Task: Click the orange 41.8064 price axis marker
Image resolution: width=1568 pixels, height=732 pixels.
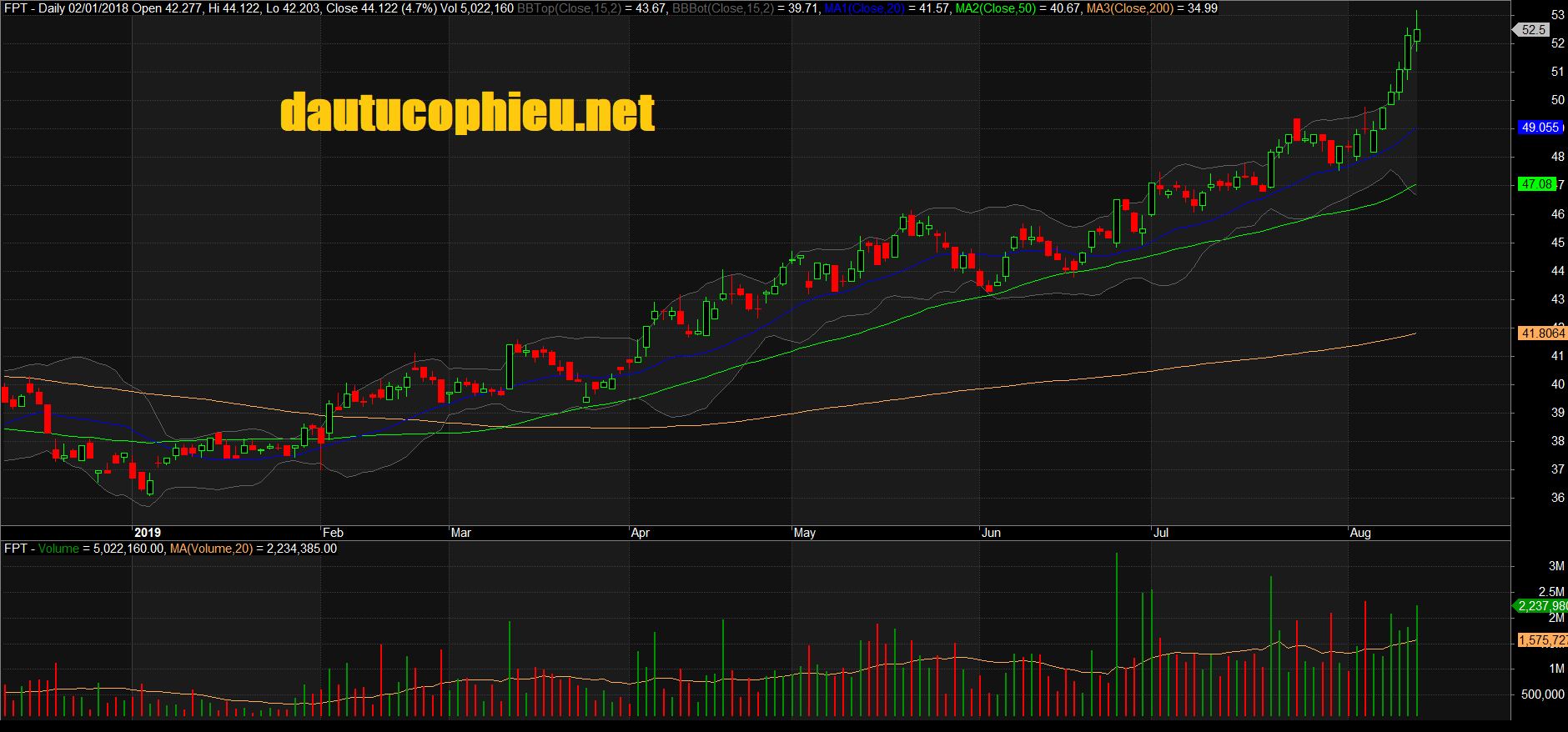Action: point(1542,333)
